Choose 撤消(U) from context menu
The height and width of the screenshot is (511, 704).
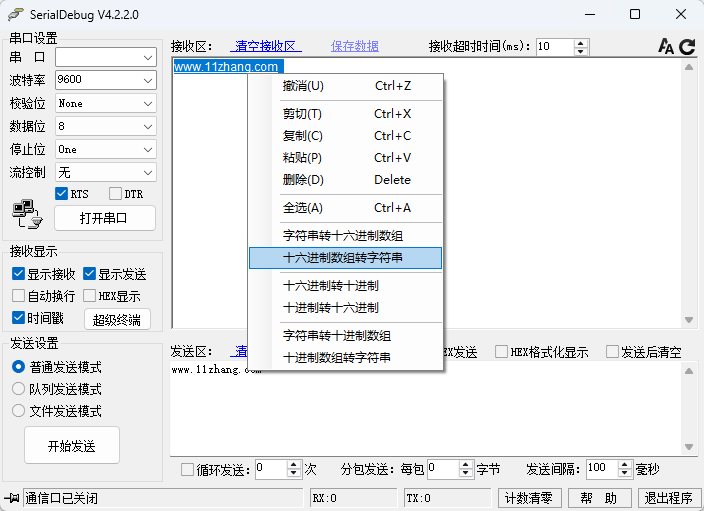pos(346,86)
